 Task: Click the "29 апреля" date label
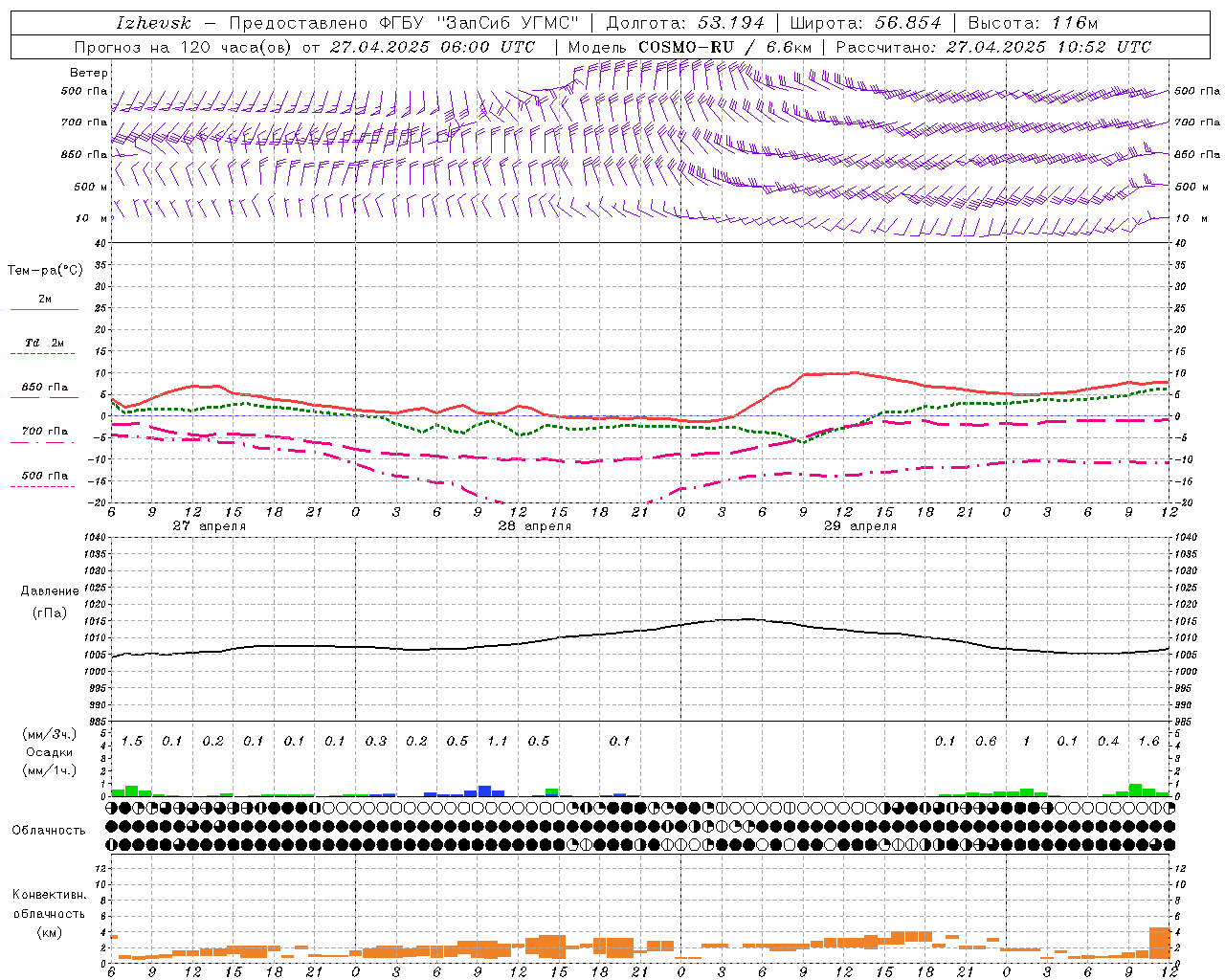pos(860,526)
